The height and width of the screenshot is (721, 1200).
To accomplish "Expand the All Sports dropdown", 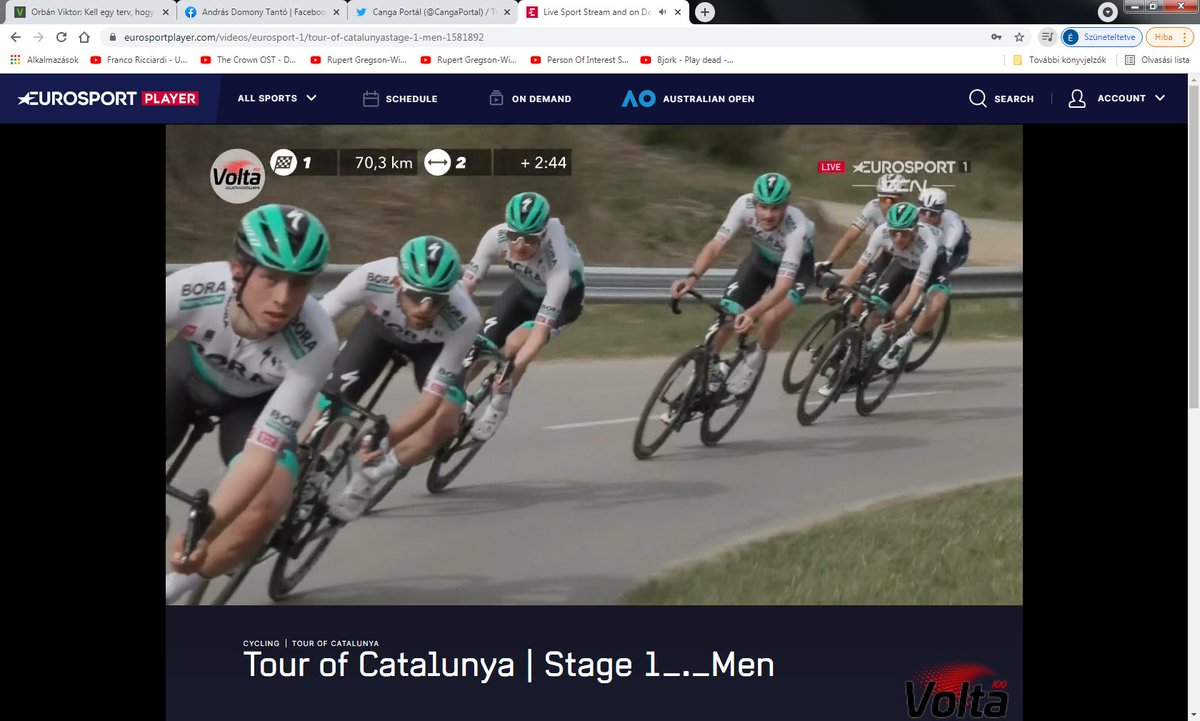I will point(277,98).
